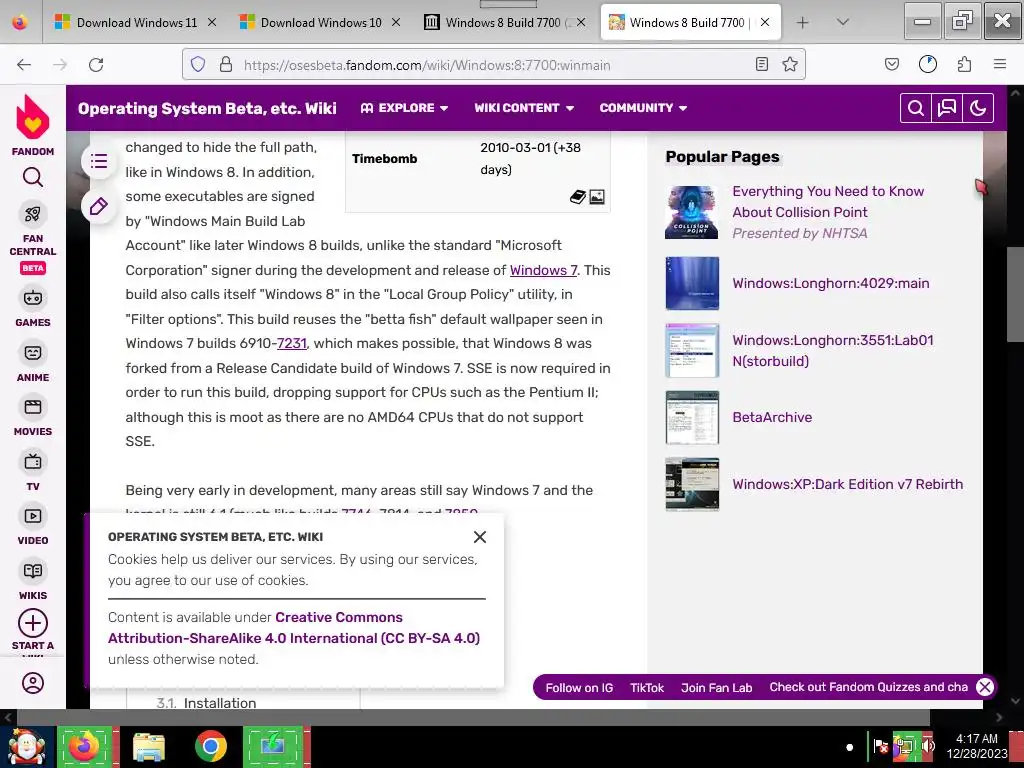
Task: Click the Join Fan Lab link
Action: 716,688
